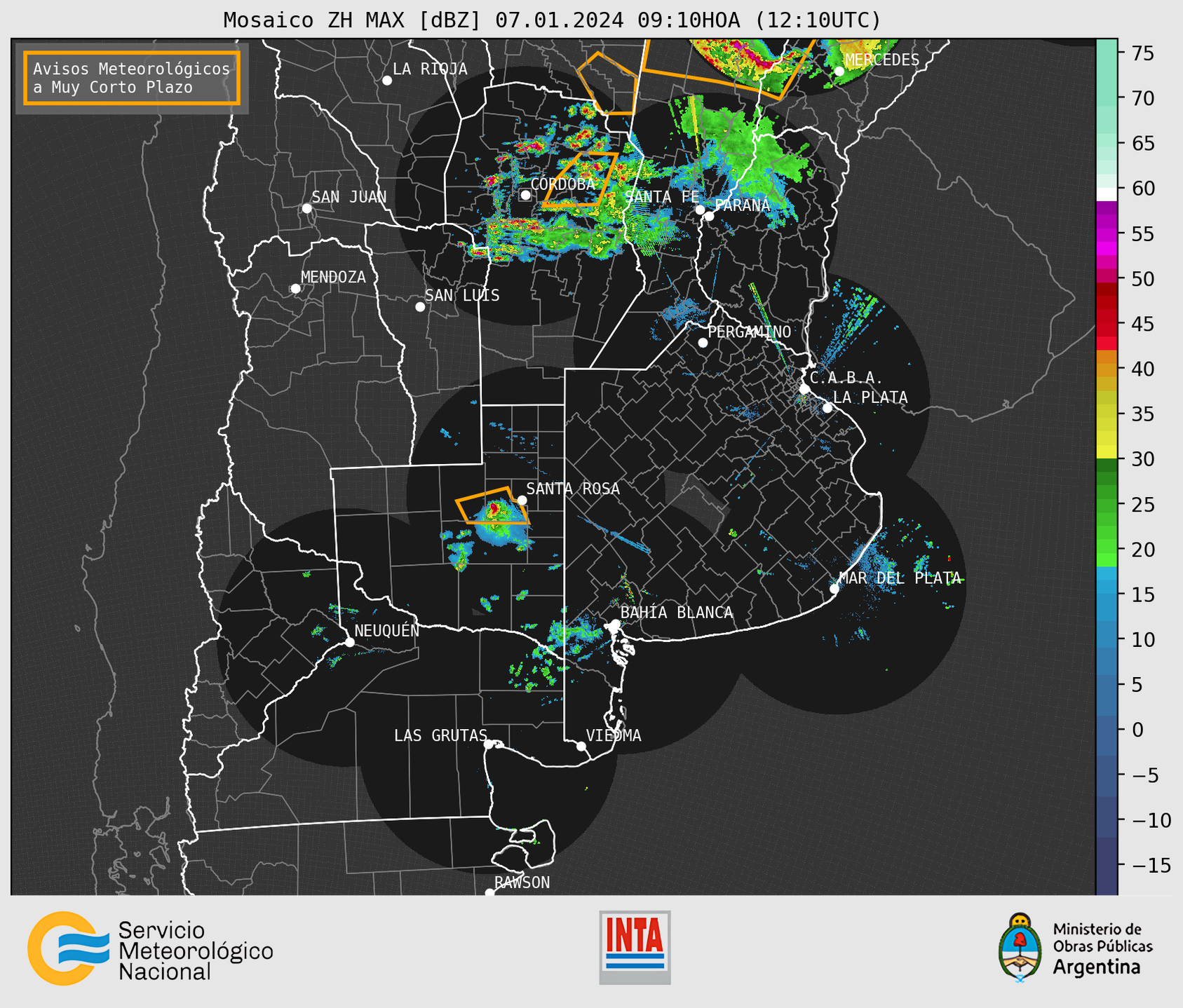Click the −15 value on the dBZ scale
1183x1008 pixels.
[x=1151, y=865]
